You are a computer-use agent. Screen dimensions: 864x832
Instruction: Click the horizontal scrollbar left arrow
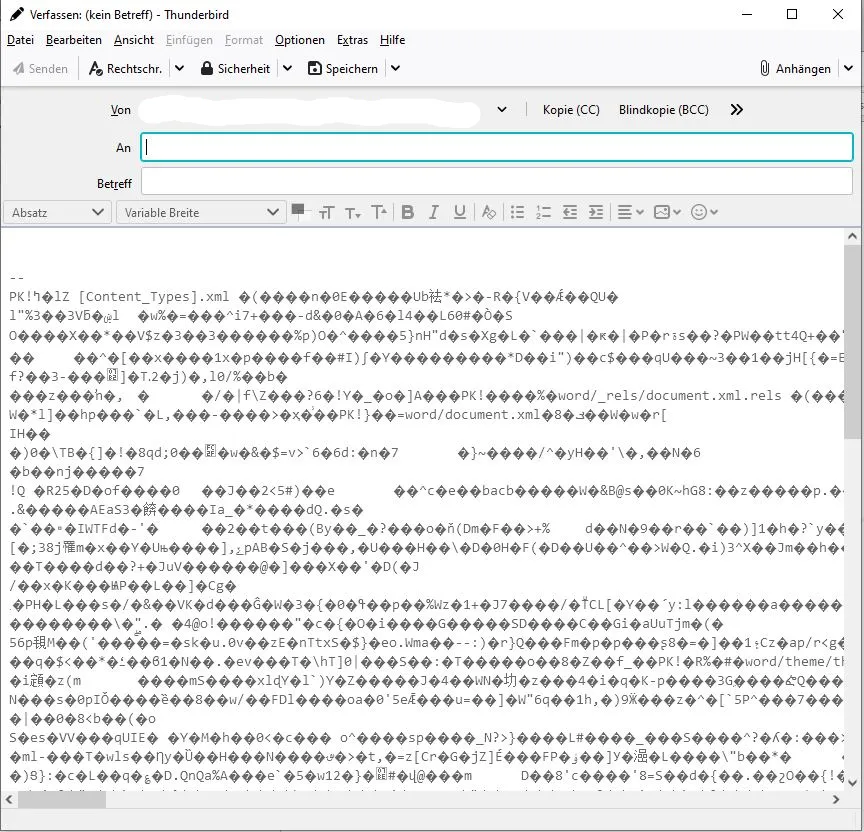pos(9,799)
